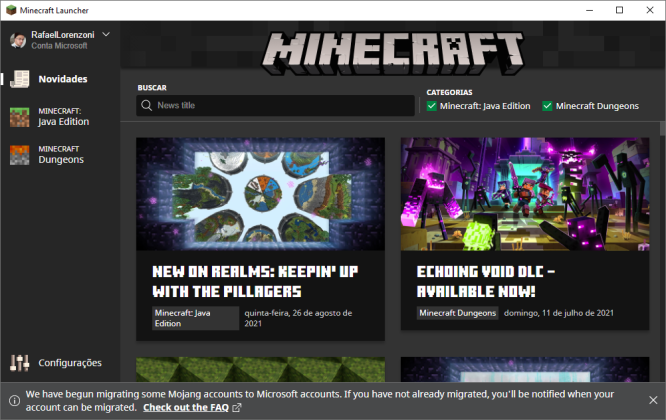Click the News title search field
This screenshot has height=420, width=666.
275,105
